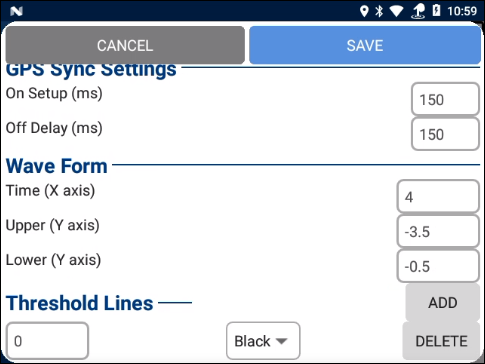Add a new threshold line
Image resolution: width=485 pixels, height=364 pixels.
(x=443, y=302)
